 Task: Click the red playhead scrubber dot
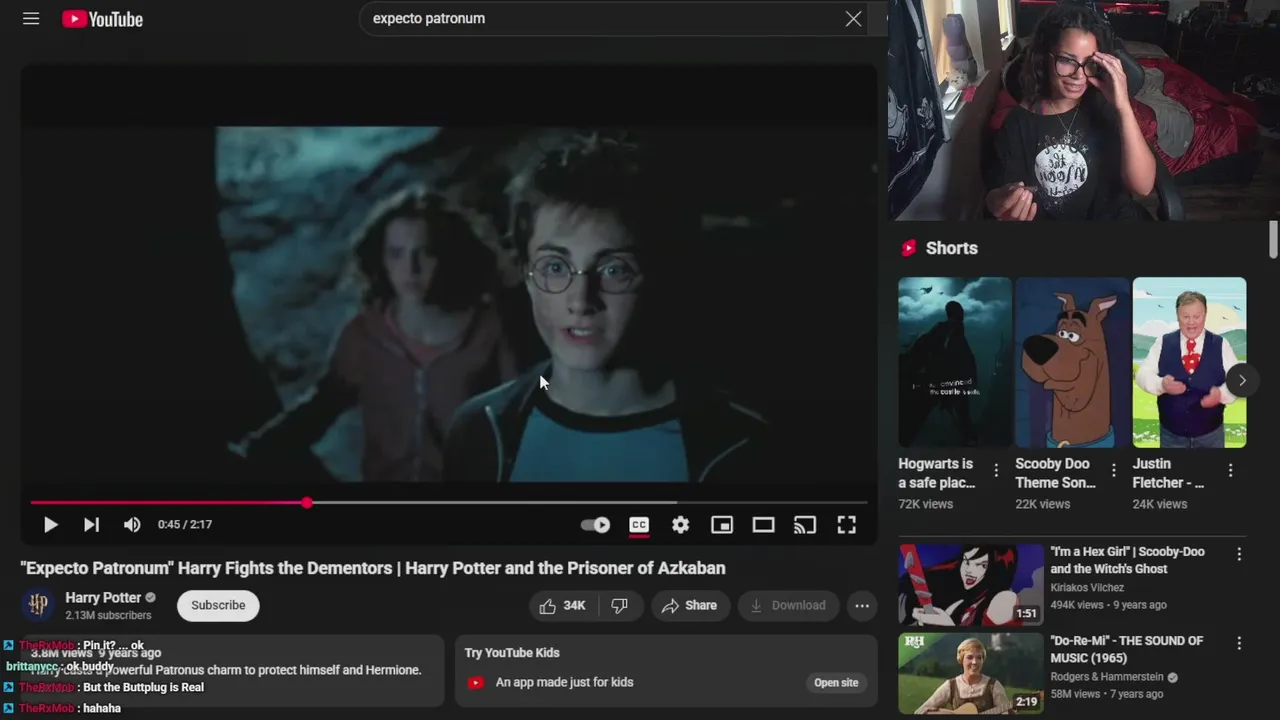(x=307, y=503)
